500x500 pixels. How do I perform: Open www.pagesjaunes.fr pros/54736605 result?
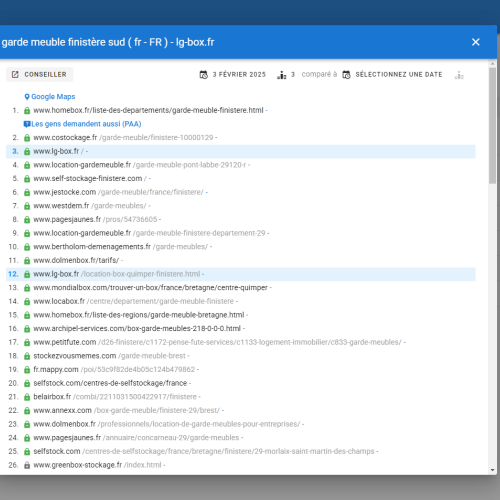(95, 220)
